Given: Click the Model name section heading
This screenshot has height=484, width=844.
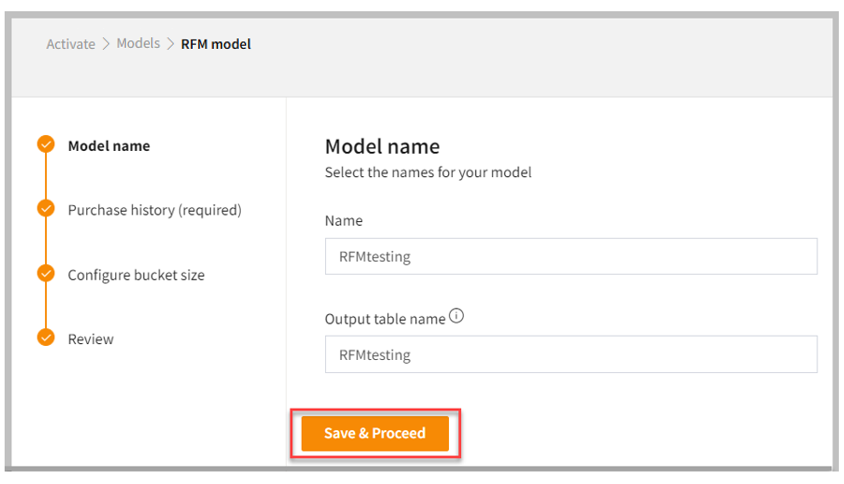Looking at the screenshot, I should click(x=382, y=147).
